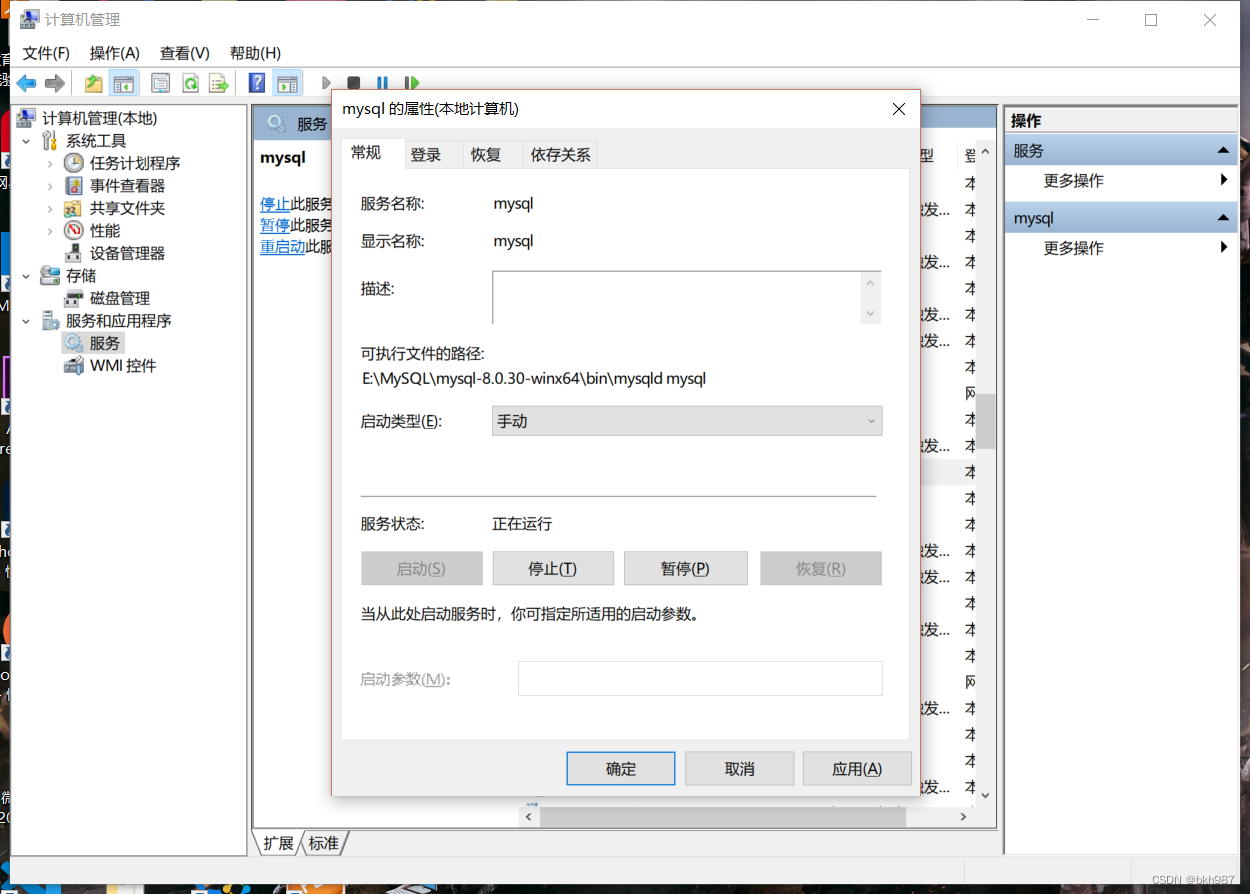Switch to the 依存关系 tab
The image size is (1250, 894).
[x=561, y=155]
